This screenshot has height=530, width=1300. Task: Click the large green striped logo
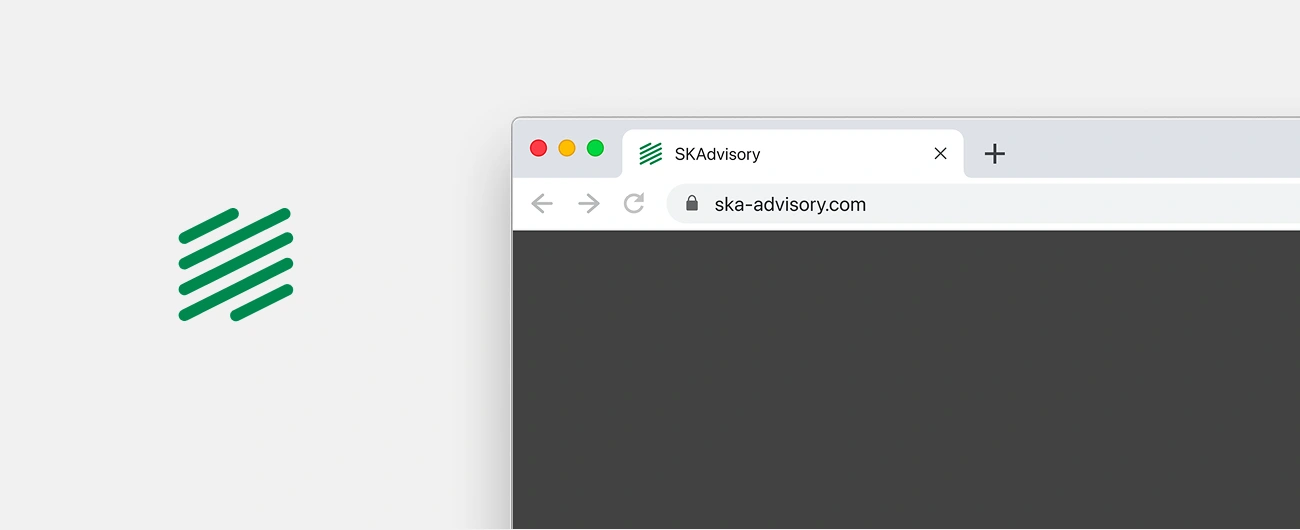pyautogui.click(x=236, y=264)
